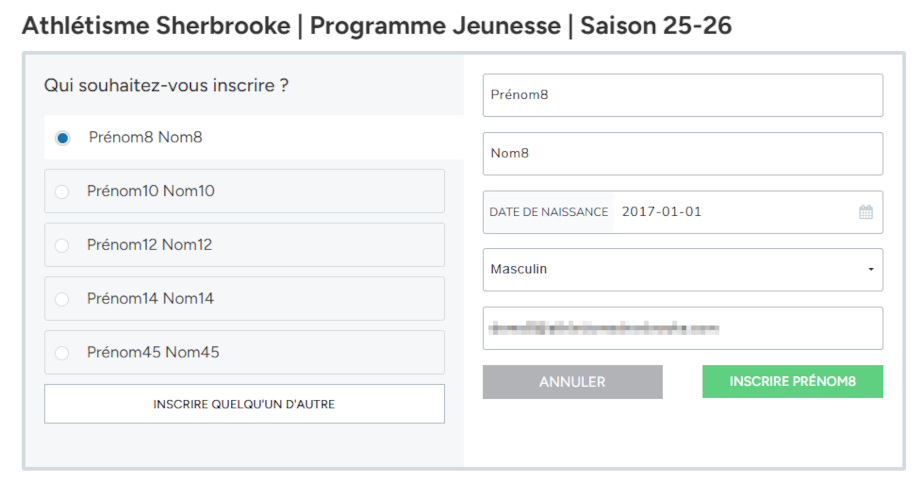Click the 'Qui souhaitez-vous inscrire ?' heading
924x499 pixels.
(x=166, y=85)
